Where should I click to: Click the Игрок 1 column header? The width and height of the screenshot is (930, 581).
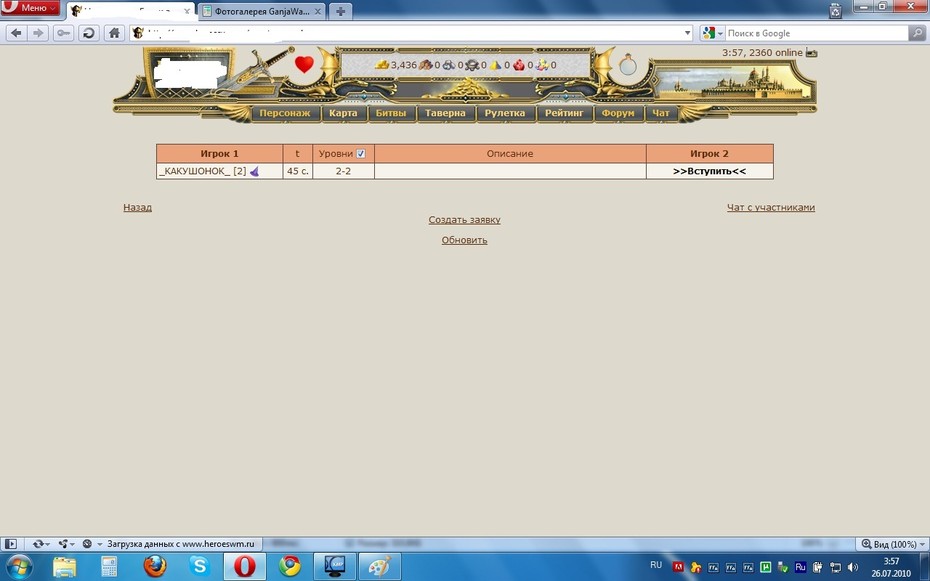(219, 154)
